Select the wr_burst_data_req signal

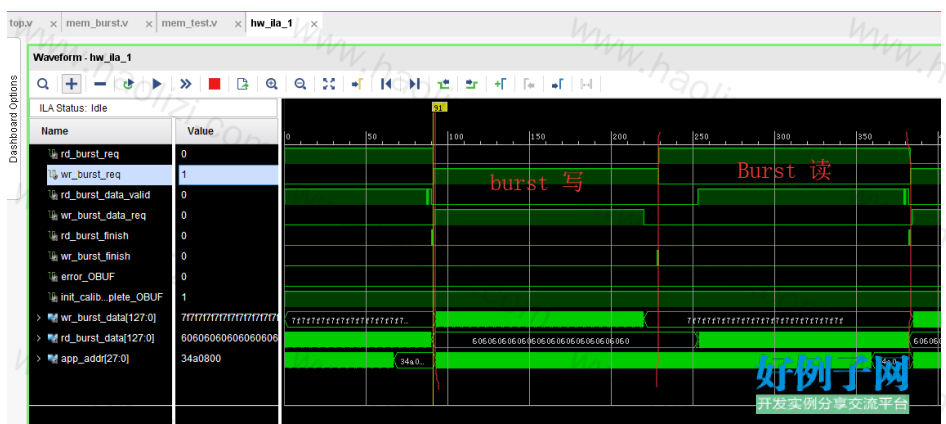tap(103, 215)
